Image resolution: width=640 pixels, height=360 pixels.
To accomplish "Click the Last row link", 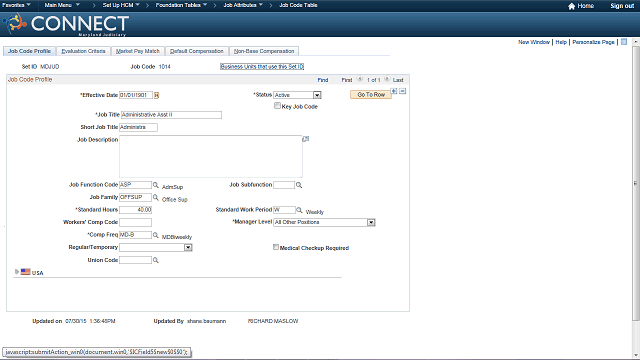I will click(398, 80).
